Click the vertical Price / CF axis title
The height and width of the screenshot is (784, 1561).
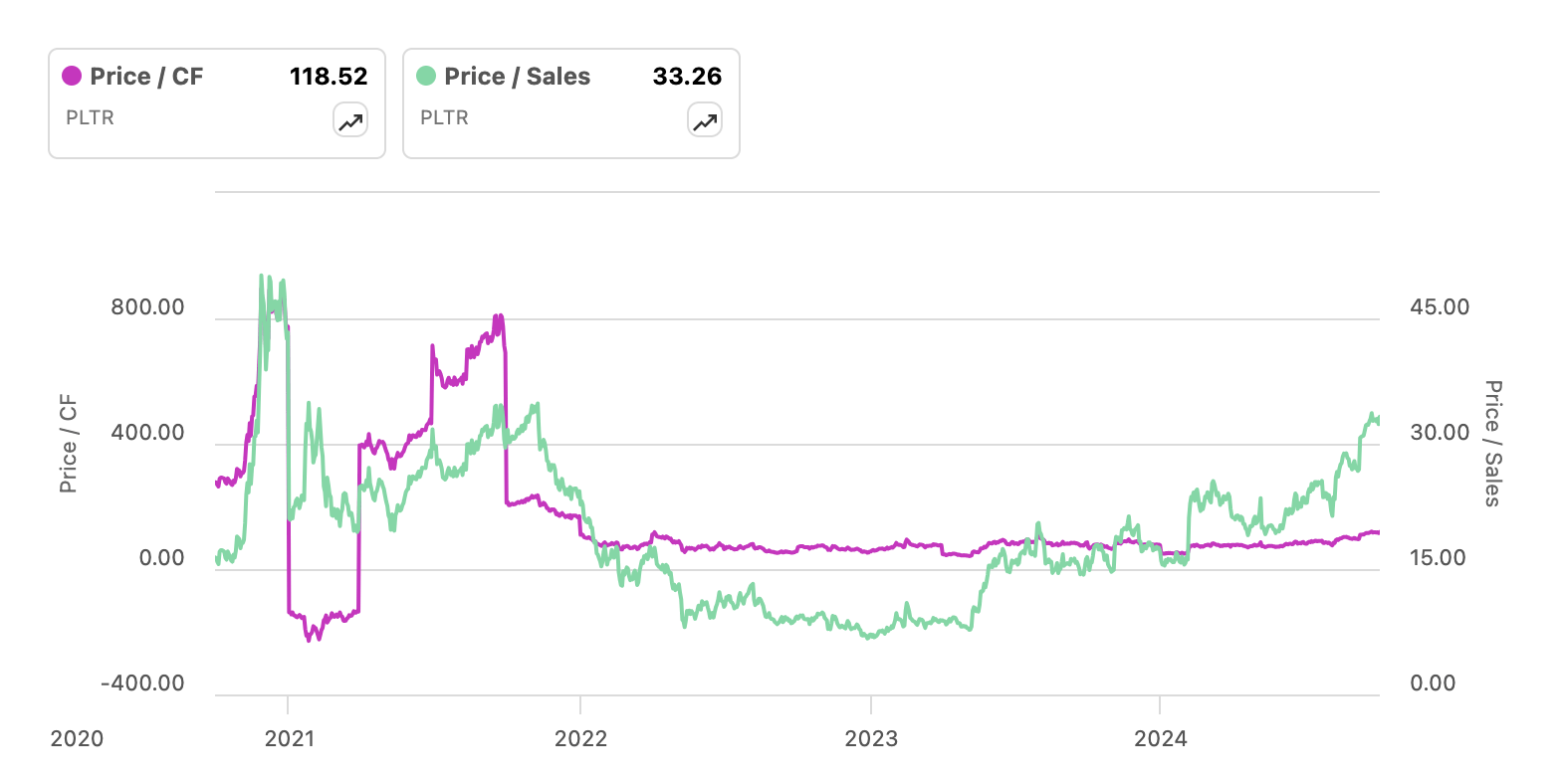68,445
